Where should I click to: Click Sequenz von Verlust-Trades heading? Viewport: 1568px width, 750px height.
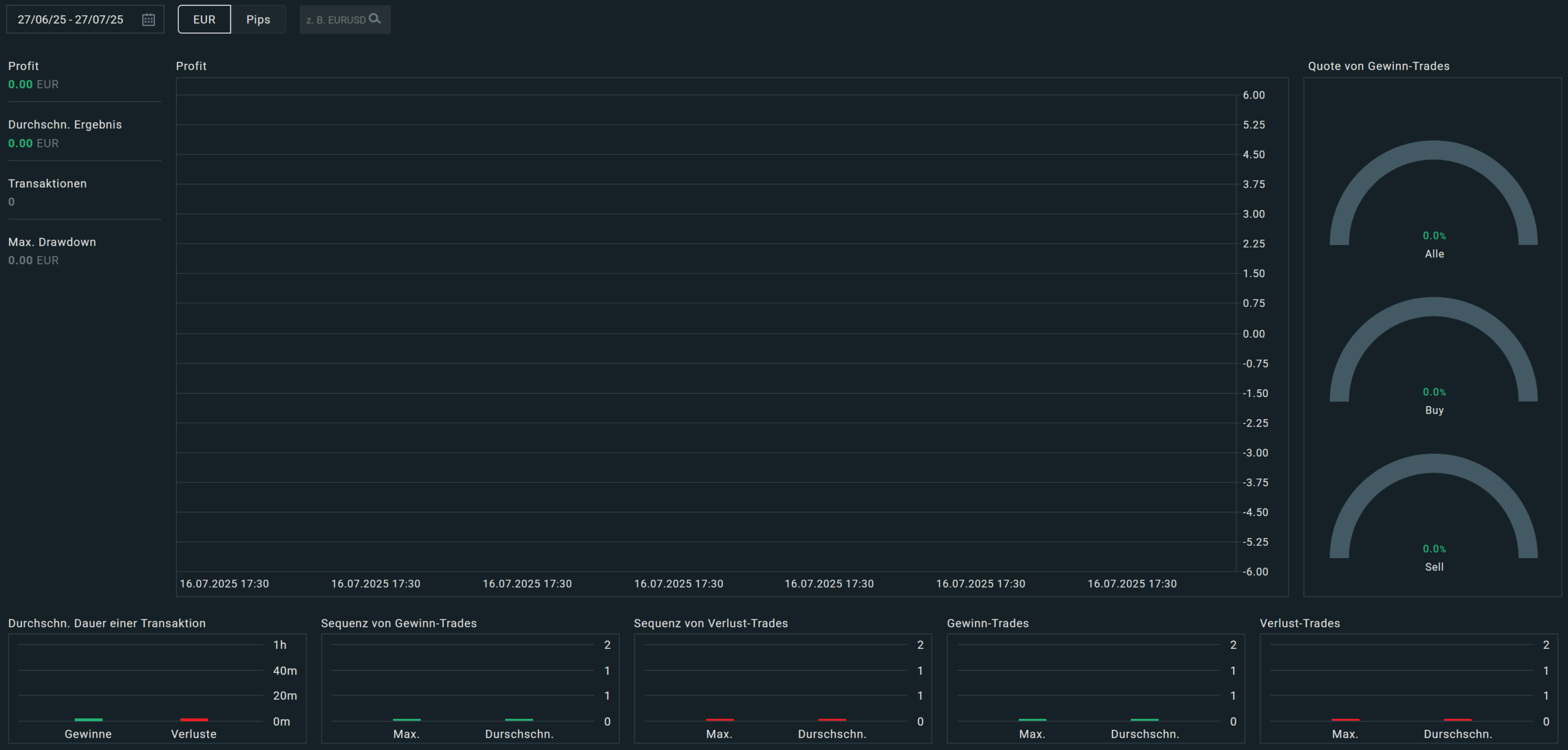tap(710, 623)
